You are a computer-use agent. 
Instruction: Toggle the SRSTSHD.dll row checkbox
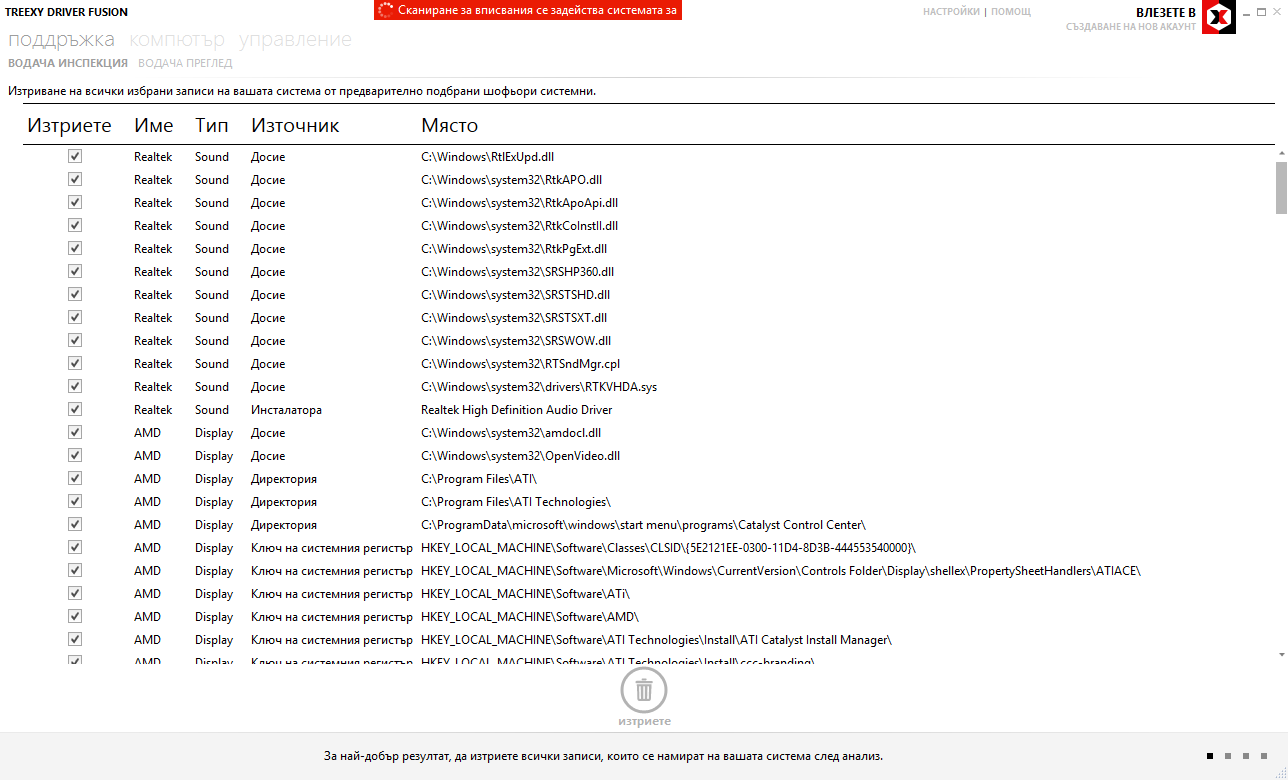click(x=75, y=294)
